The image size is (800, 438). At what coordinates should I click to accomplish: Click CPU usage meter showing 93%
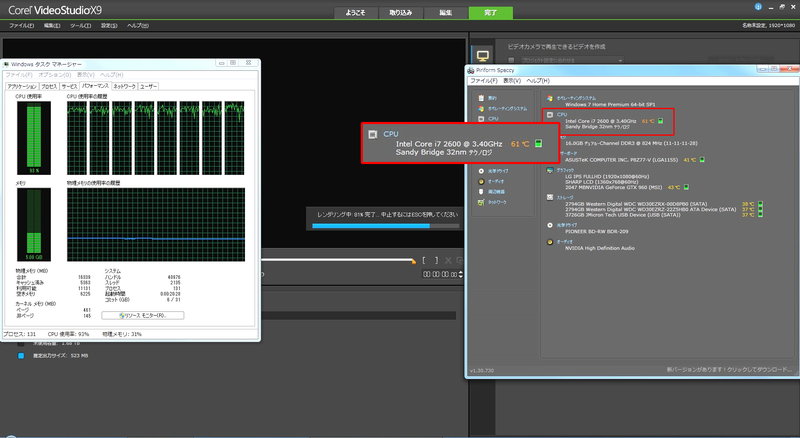tap(34, 138)
